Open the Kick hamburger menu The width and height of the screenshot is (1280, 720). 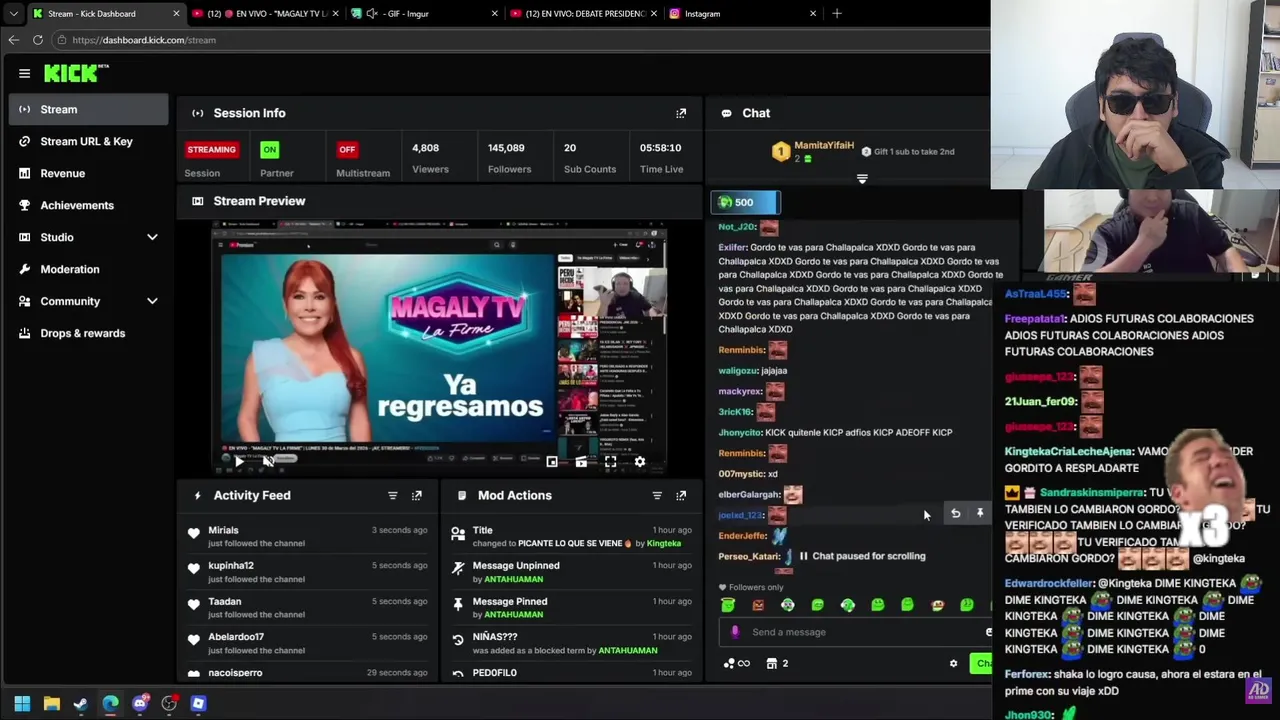coord(24,73)
